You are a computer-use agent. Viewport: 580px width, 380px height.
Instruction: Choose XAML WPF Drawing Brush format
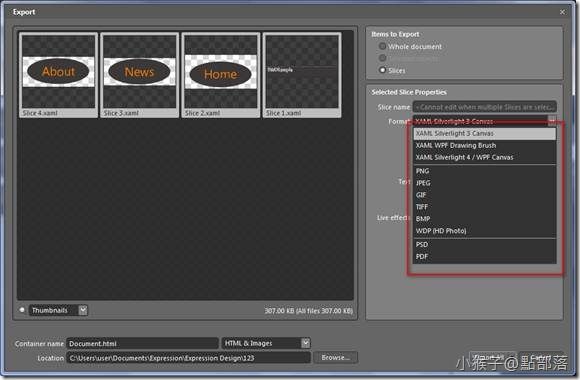485,145
